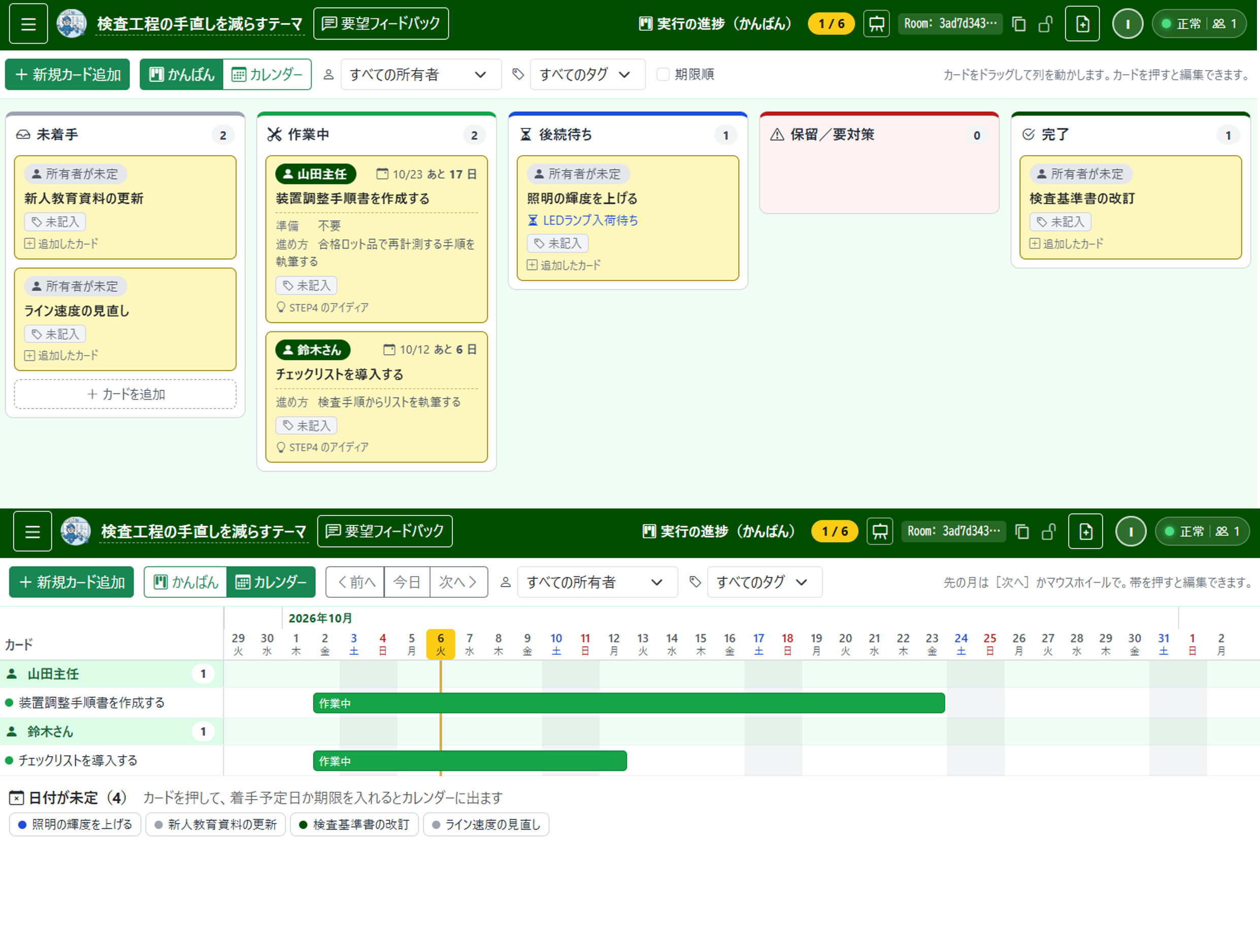The width and height of the screenshot is (1260, 952).
Task: Click new document icon in top header
Action: [x=1082, y=24]
